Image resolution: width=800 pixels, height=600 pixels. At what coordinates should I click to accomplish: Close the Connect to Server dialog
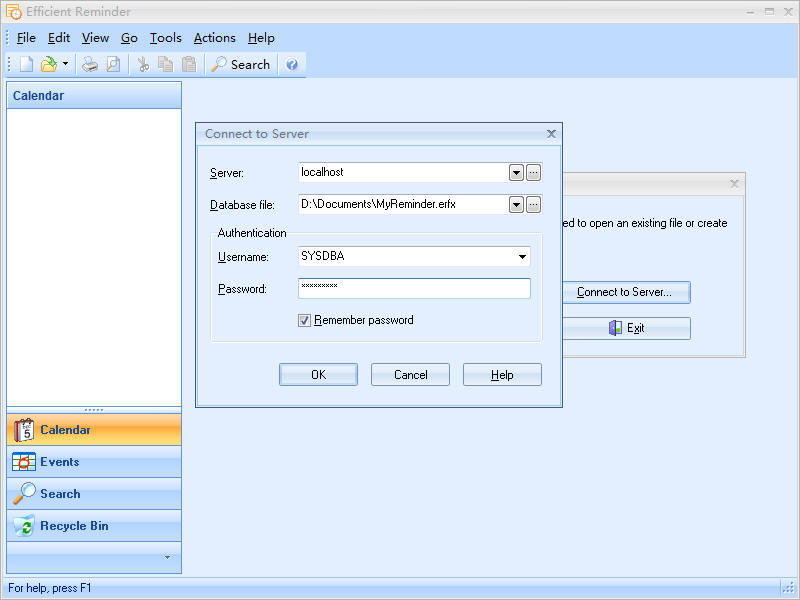(551, 134)
